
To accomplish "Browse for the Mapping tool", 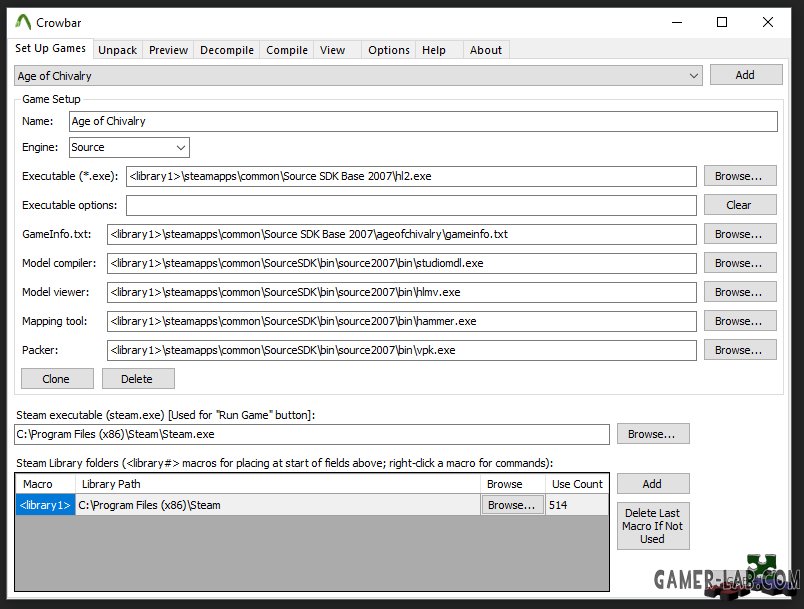I will point(739,321).
